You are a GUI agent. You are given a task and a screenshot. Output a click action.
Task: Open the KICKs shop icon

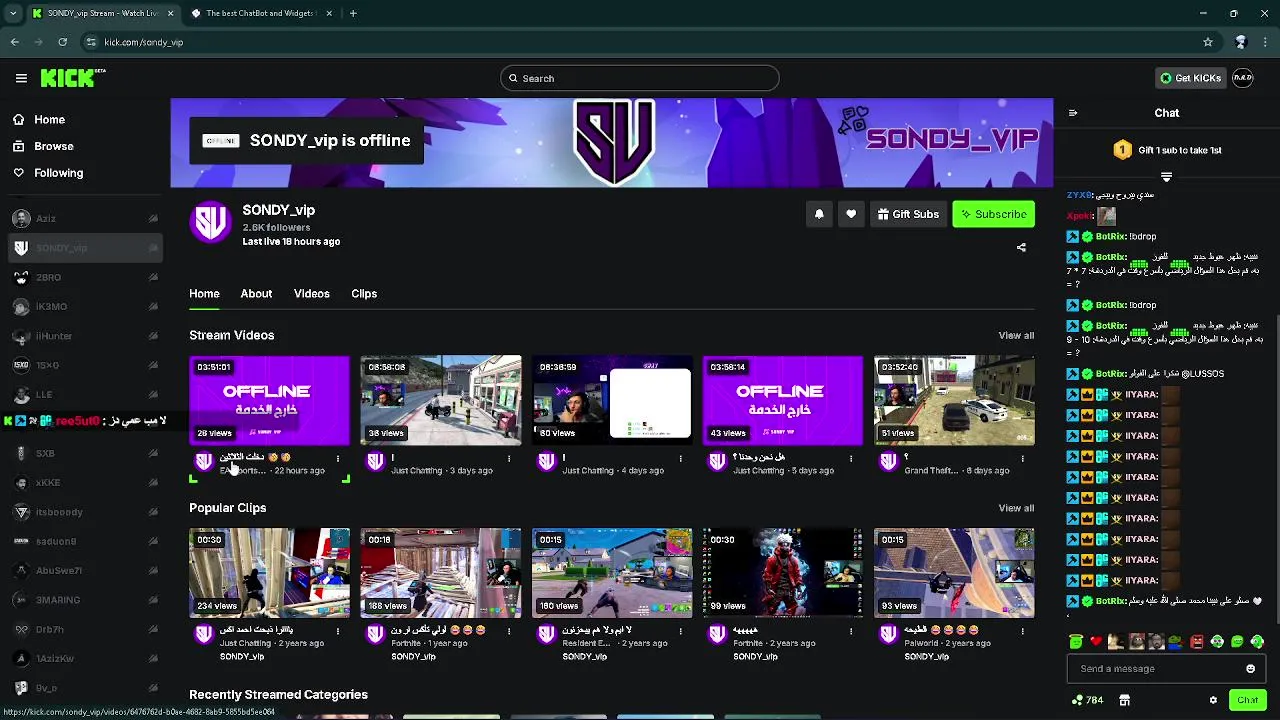pyautogui.click(x=1124, y=700)
